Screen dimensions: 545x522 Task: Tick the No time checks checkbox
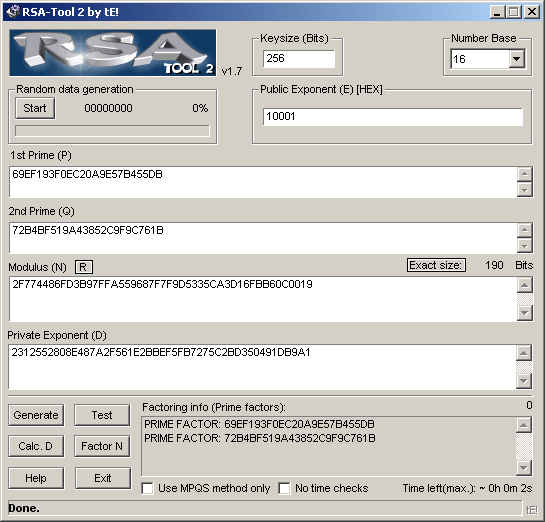tap(284, 488)
